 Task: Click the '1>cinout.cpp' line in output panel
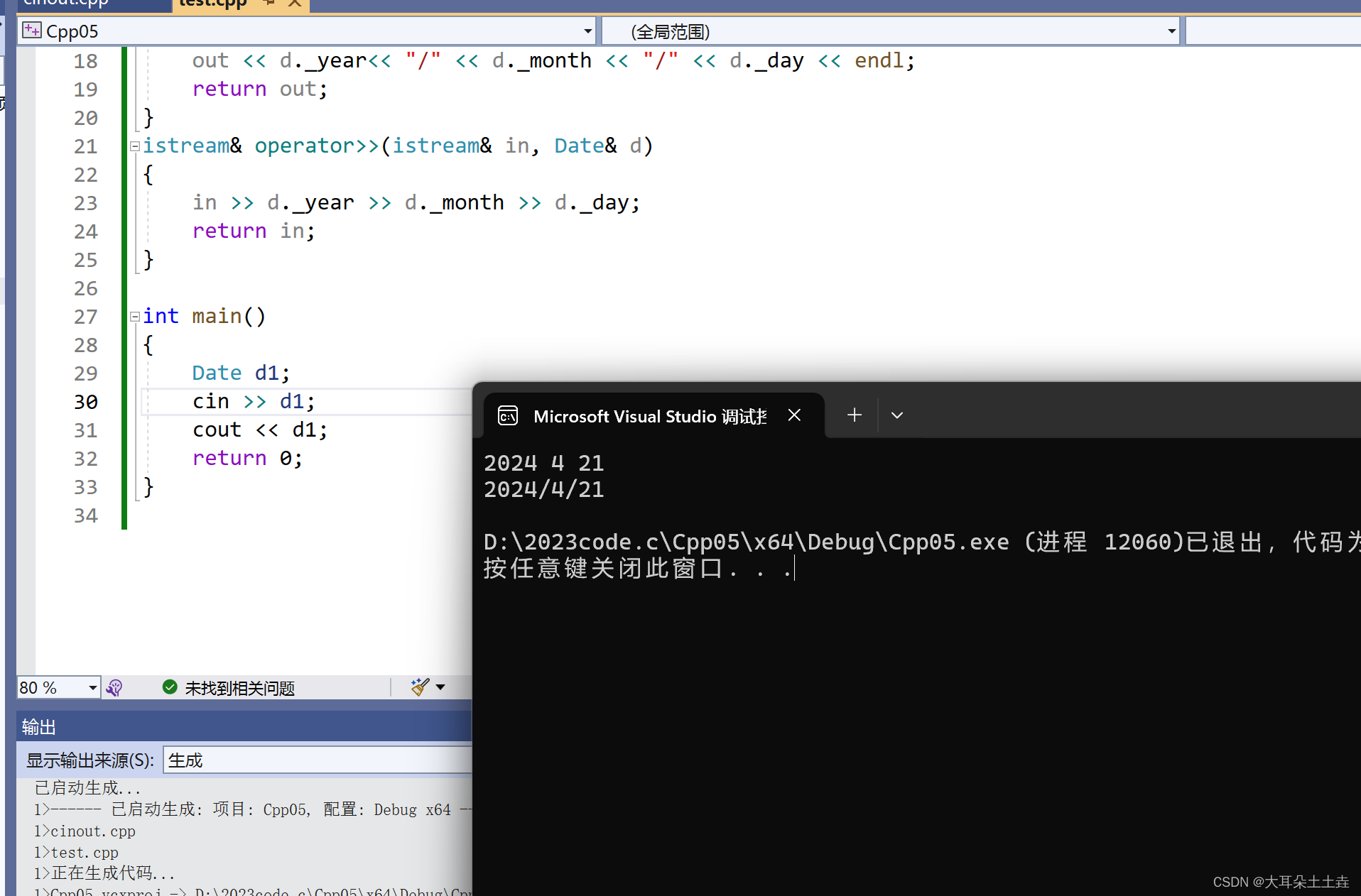tap(85, 831)
